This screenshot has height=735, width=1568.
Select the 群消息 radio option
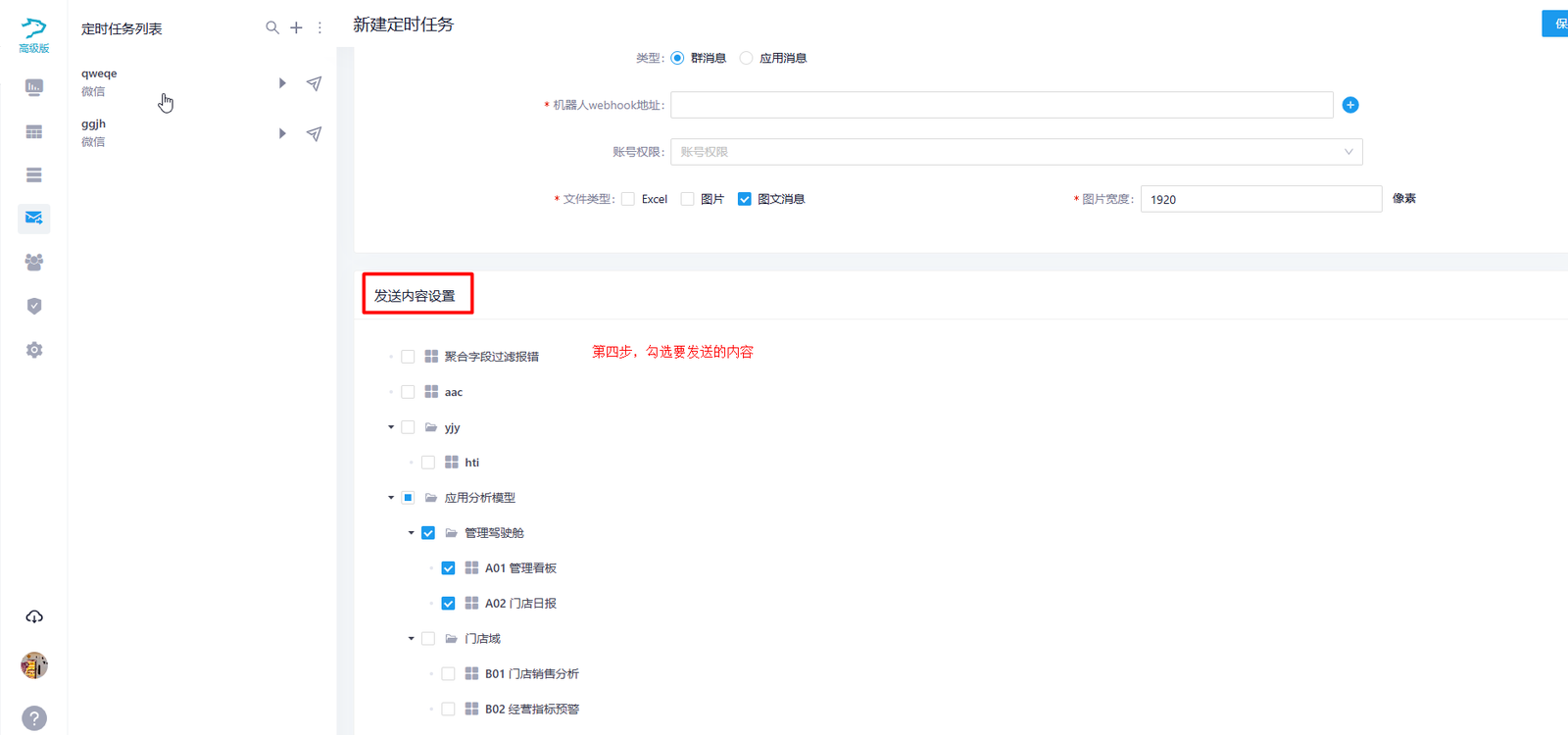[x=677, y=58]
